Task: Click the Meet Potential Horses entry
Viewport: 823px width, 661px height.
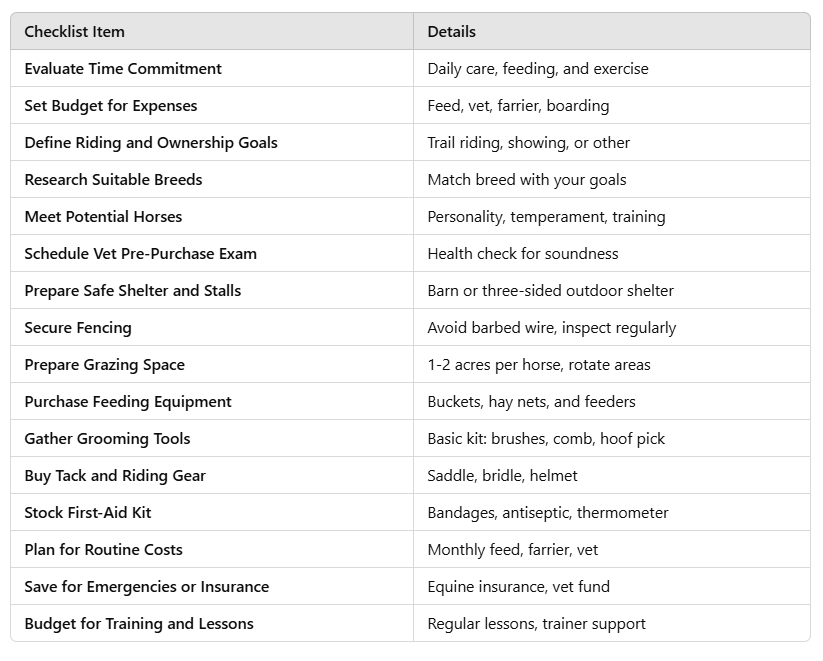Action: click(x=103, y=216)
